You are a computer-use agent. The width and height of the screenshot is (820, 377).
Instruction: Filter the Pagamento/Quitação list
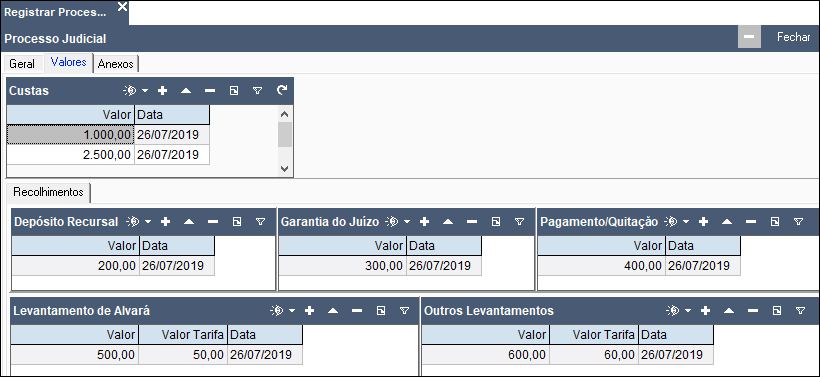pyautogui.click(x=799, y=222)
